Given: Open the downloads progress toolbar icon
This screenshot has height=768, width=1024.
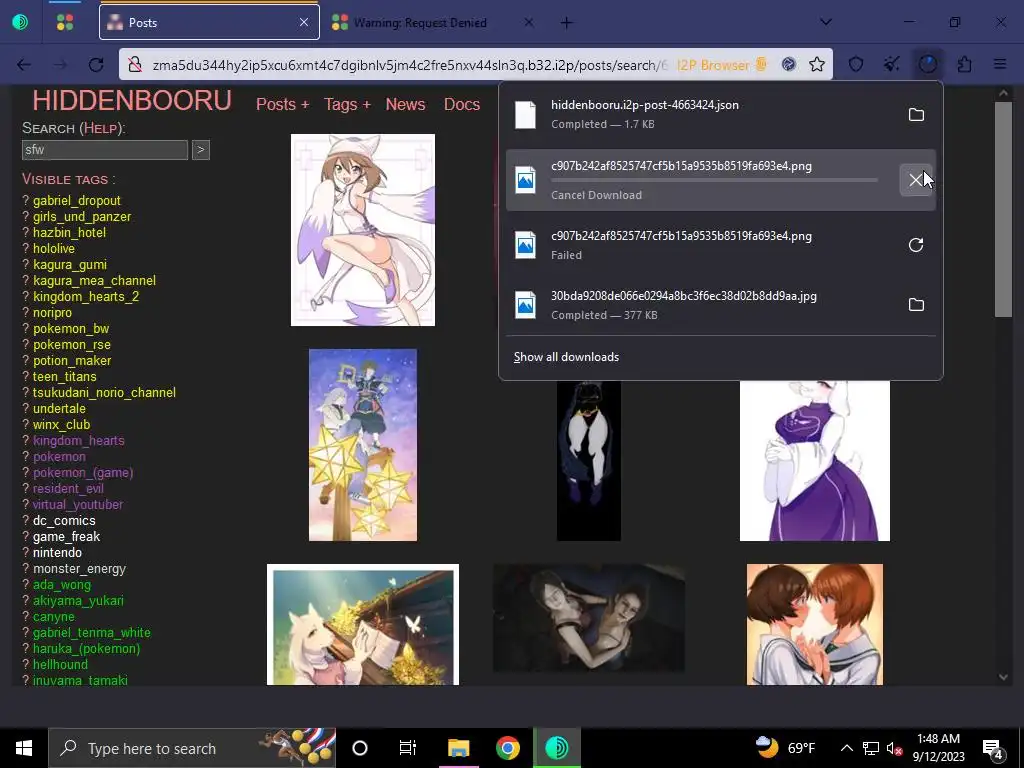Looking at the screenshot, I should [x=927, y=64].
